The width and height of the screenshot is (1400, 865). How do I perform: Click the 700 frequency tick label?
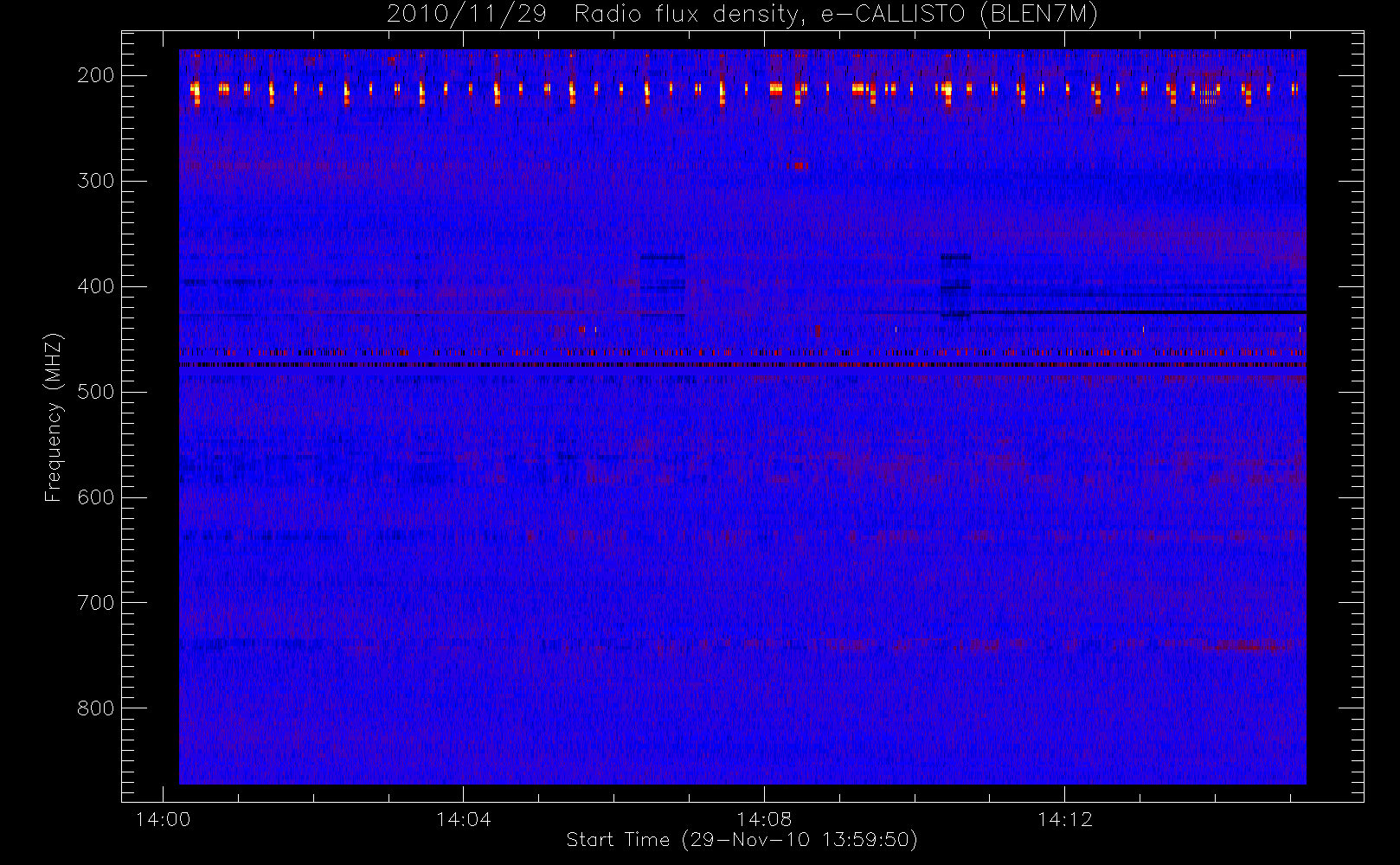(x=95, y=603)
